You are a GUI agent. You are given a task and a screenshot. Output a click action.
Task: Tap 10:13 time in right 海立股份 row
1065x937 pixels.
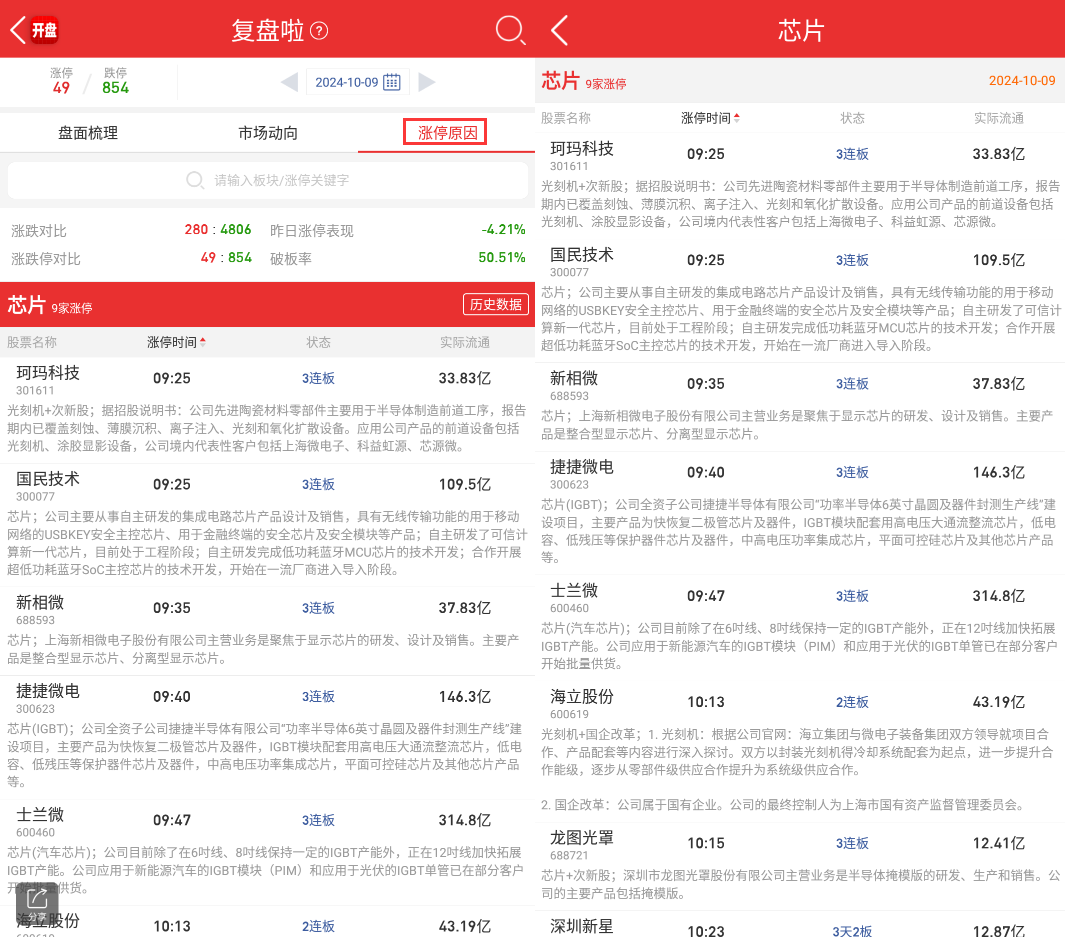[706, 702]
